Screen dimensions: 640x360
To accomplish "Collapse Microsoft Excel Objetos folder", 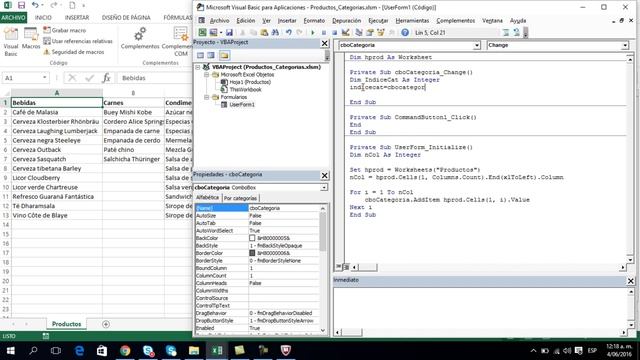I will [x=207, y=75].
